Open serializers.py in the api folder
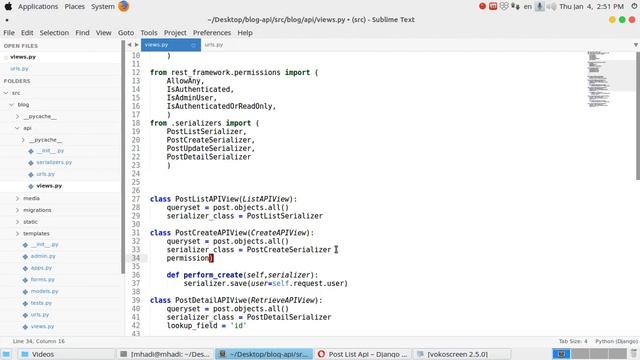Image resolution: width=640 pixels, height=360 pixels. coord(54,162)
